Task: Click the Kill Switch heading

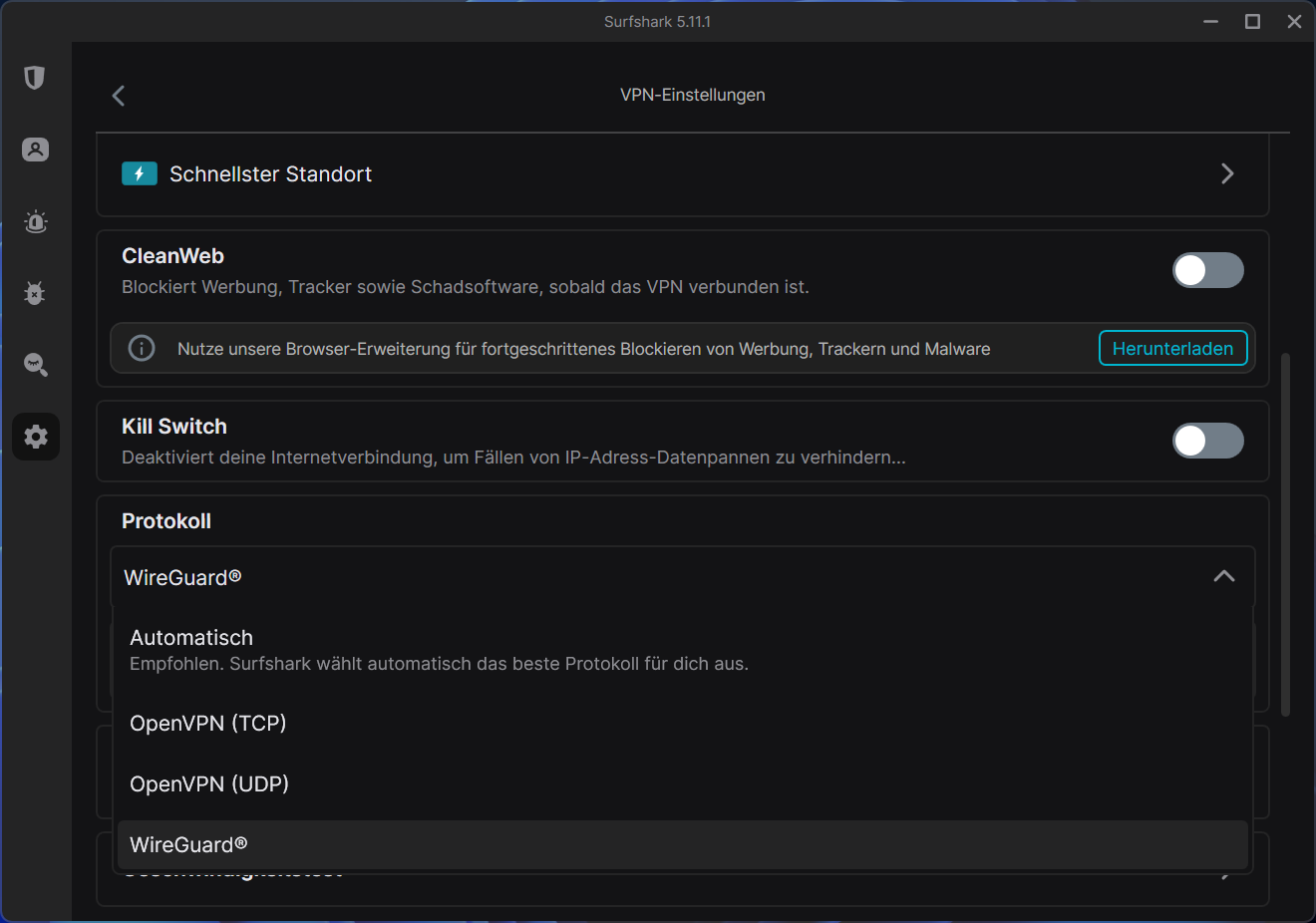Action: [174, 427]
